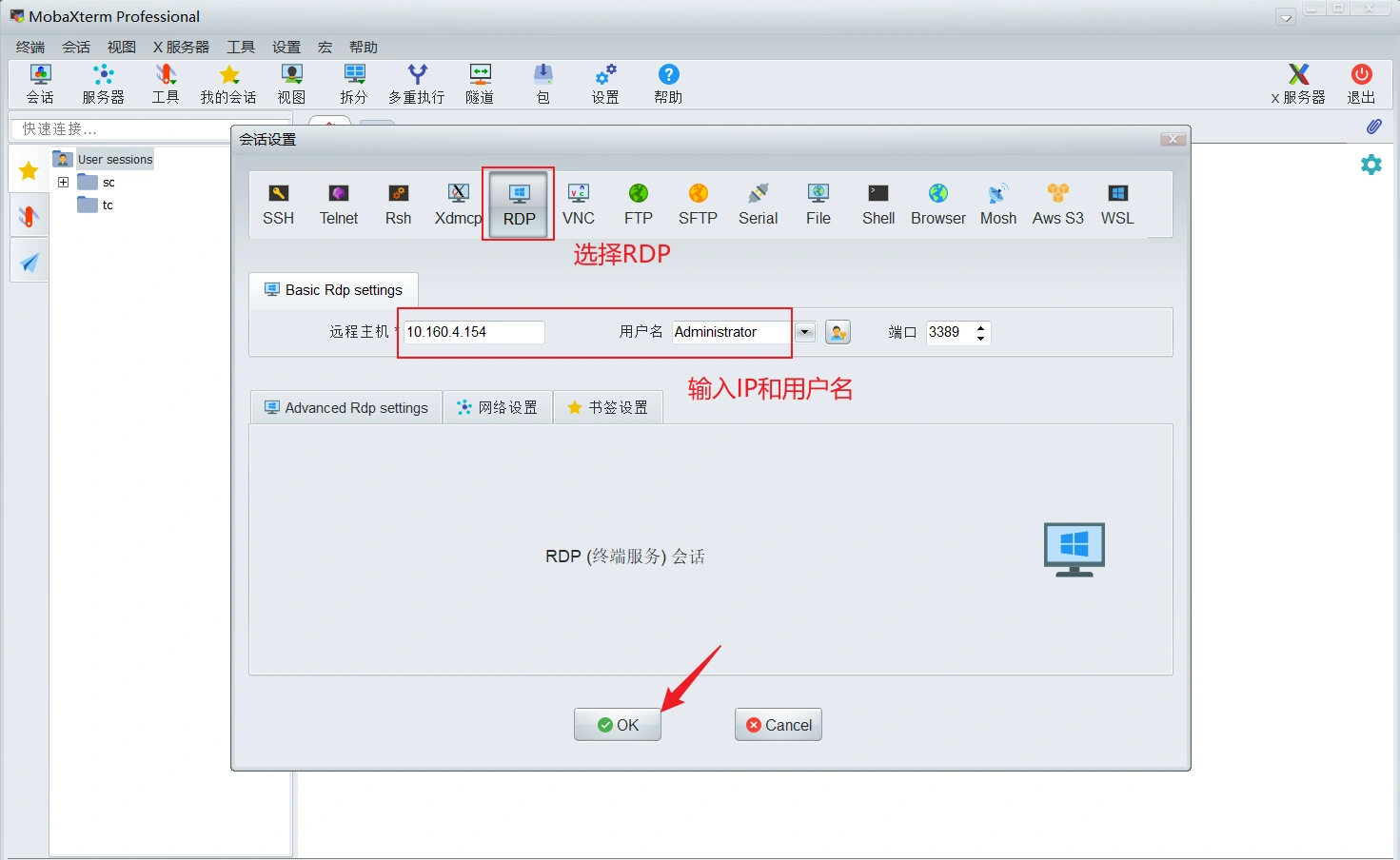Viewport: 1400px width, 860px height.
Task: Switch to 书签设置 tab
Action: (608, 407)
